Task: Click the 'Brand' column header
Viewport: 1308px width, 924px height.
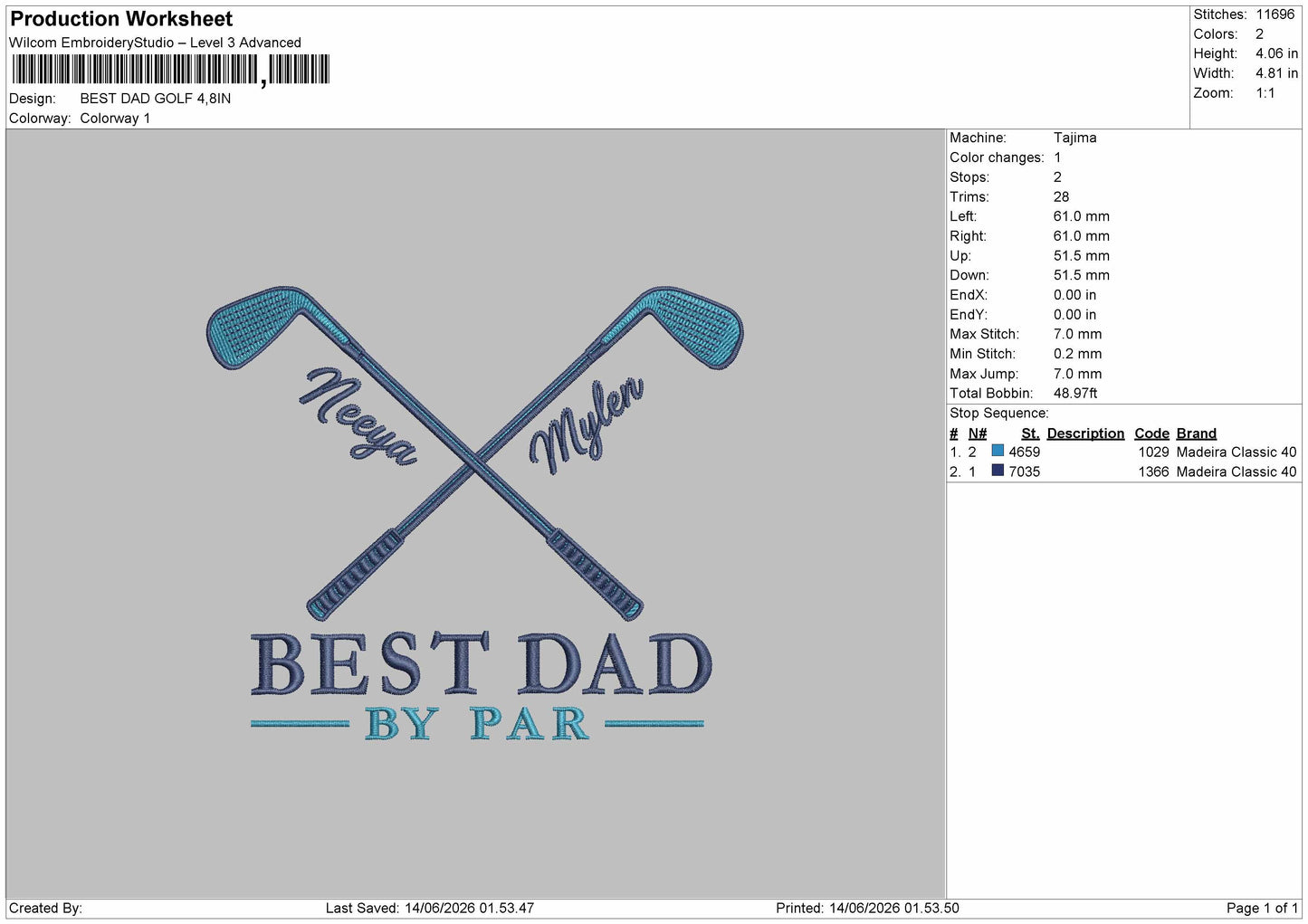Action: point(1196,433)
